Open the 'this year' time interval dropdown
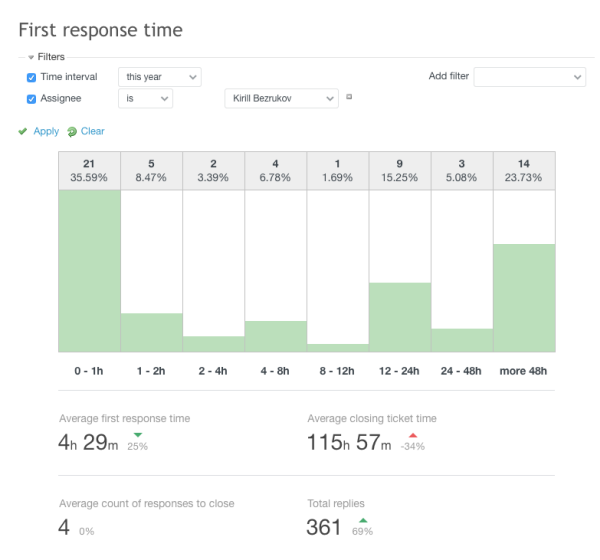600x560 pixels. coord(159,77)
